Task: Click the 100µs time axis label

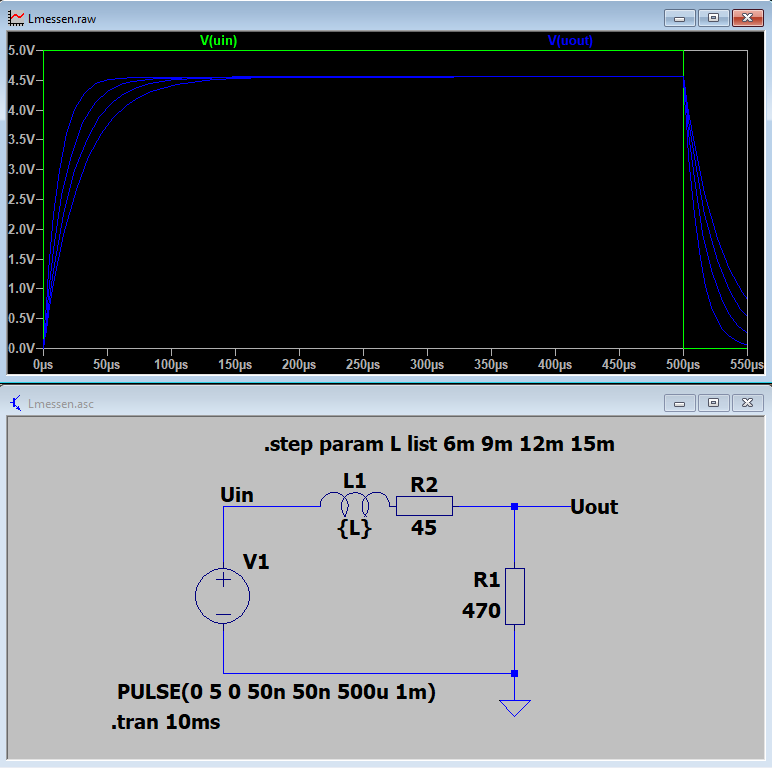Action: [171, 365]
